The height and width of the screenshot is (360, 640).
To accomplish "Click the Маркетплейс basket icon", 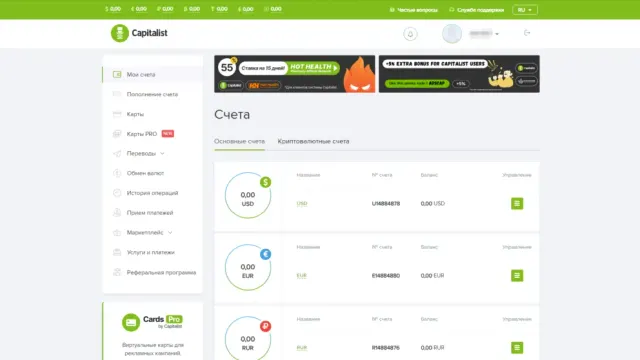I will 117,233.
